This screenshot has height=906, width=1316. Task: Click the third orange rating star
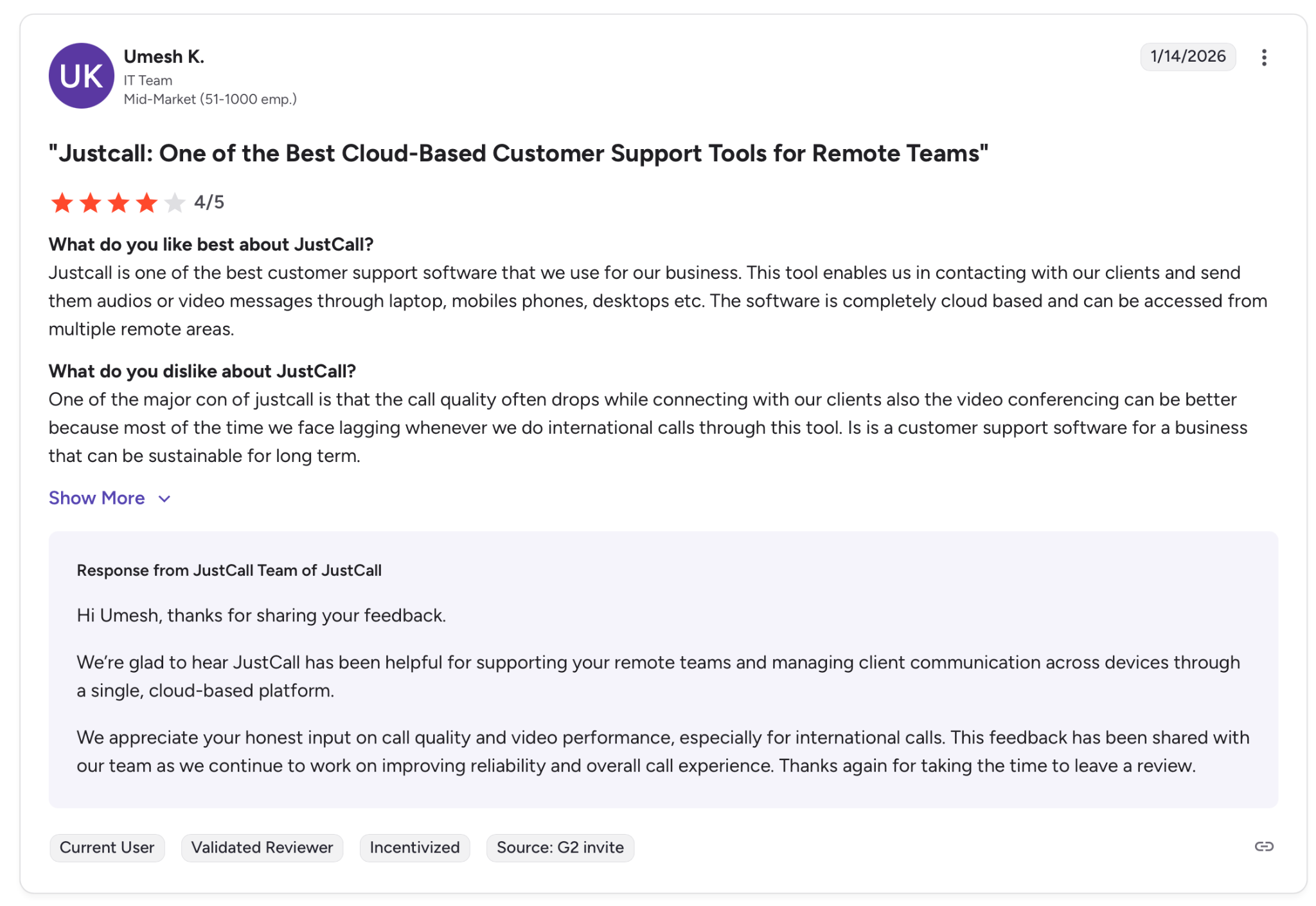point(119,203)
